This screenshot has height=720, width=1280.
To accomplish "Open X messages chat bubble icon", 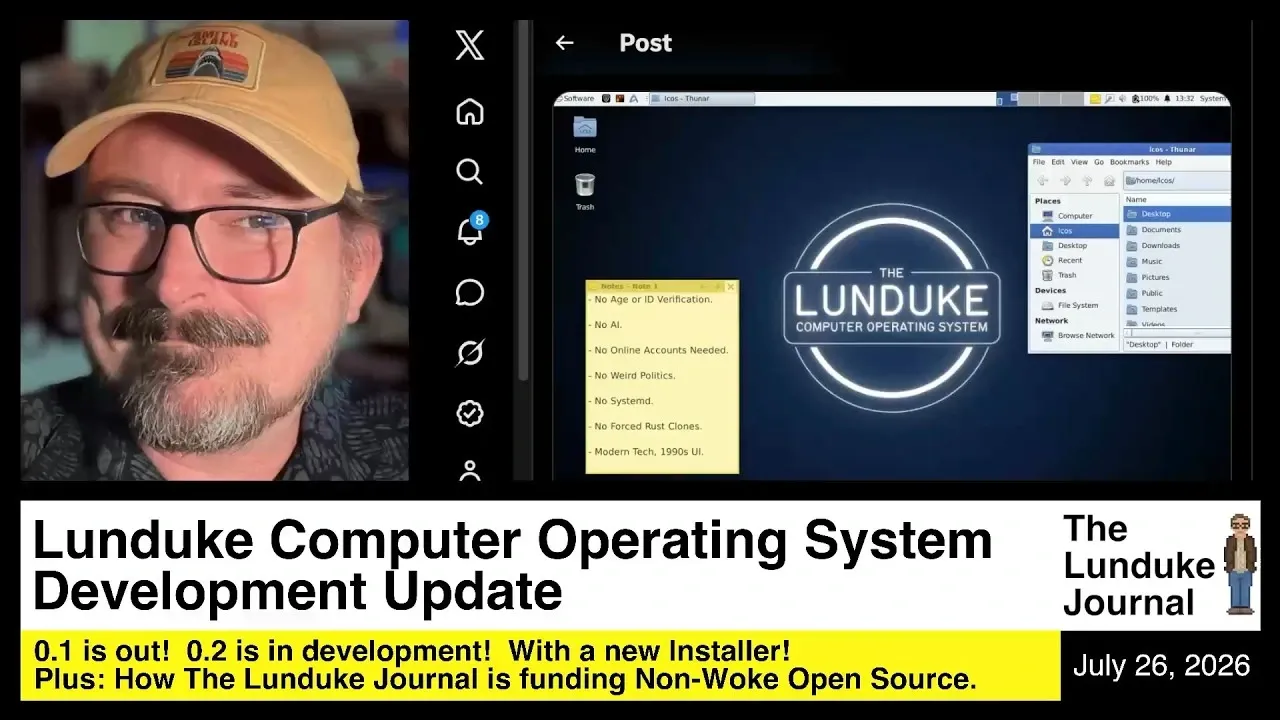I will [x=470, y=292].
